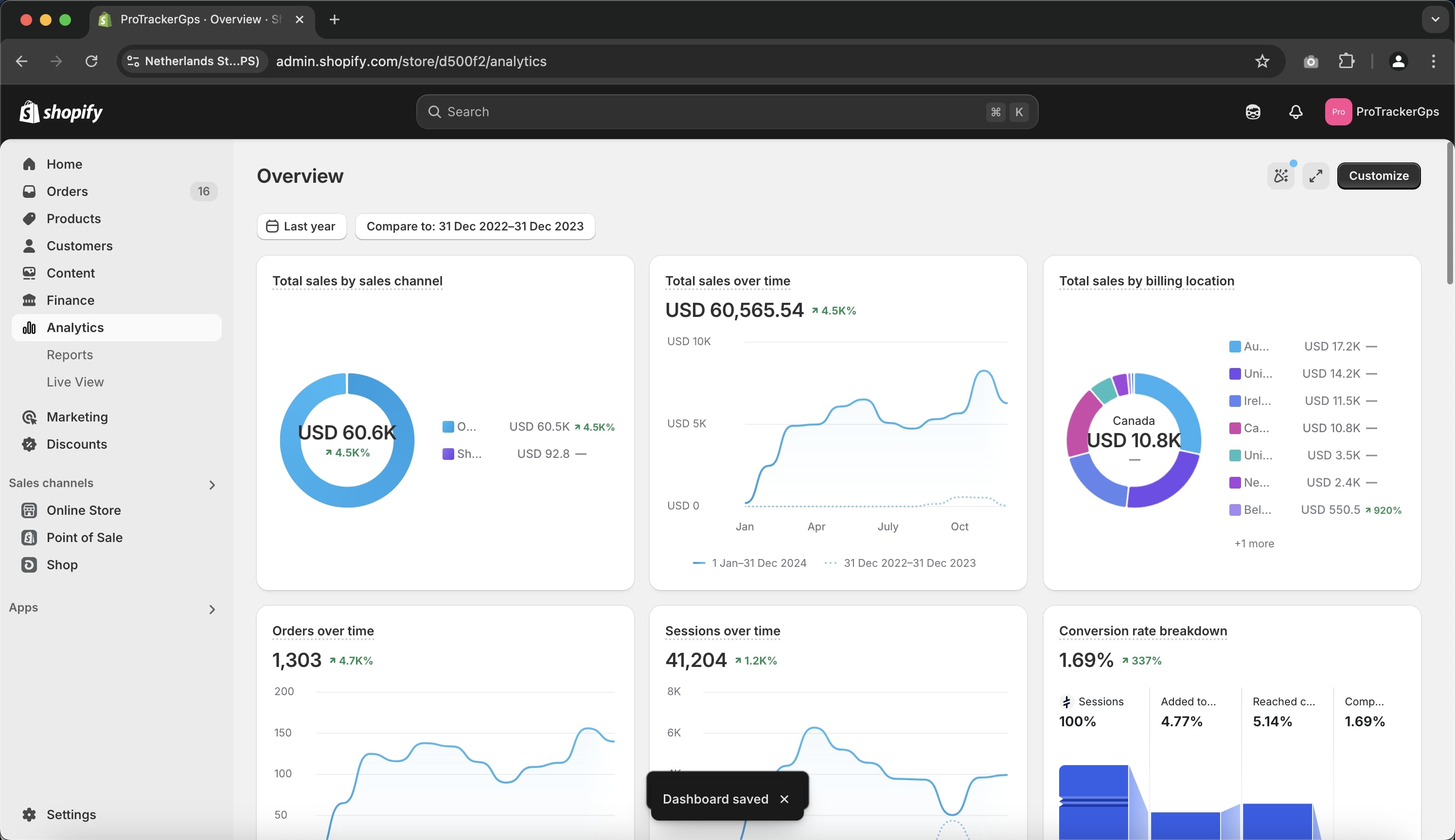Click the fullscreen expand icon near Customize
This screenshot has height=840, width=1455.
coord(1316,175)
